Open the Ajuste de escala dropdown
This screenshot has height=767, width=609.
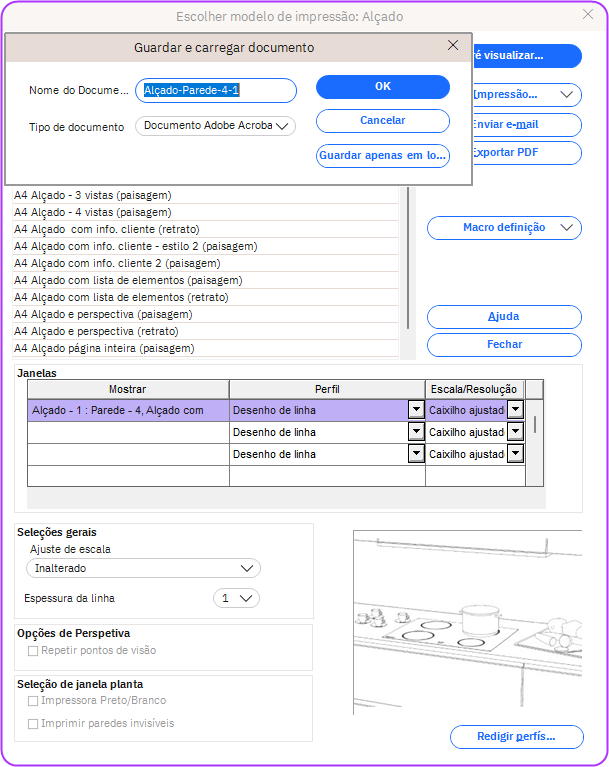coord(143,568)
